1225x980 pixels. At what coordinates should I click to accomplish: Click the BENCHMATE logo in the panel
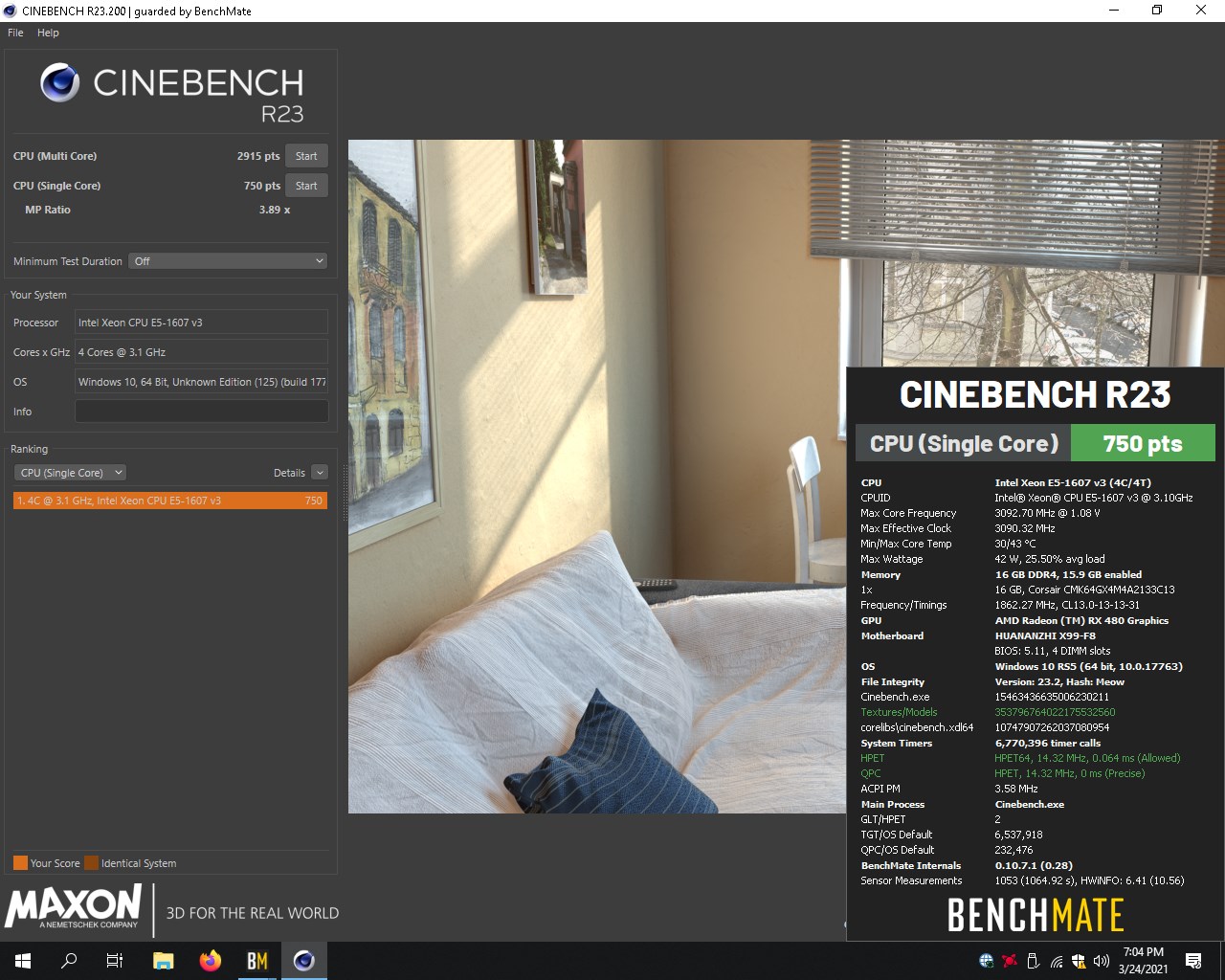[1036, 915]
